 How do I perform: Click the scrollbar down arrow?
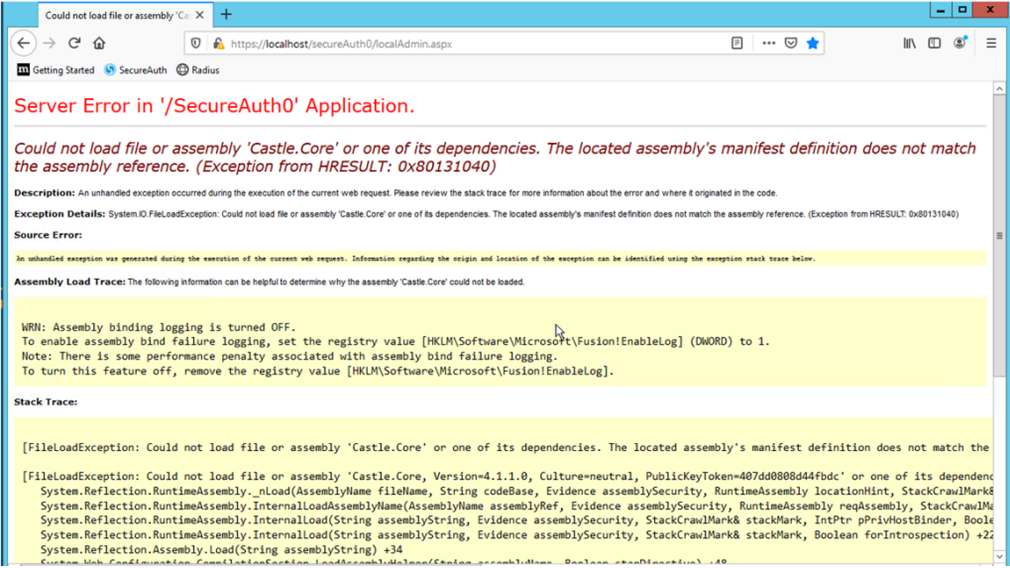(999, 556)
